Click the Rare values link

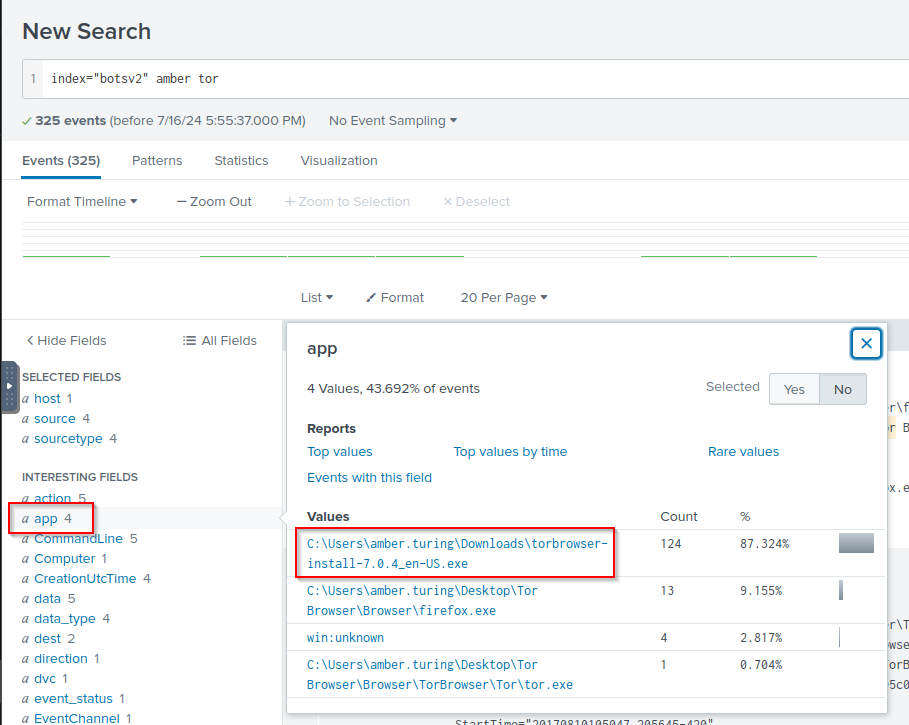[x=743, y=452]
